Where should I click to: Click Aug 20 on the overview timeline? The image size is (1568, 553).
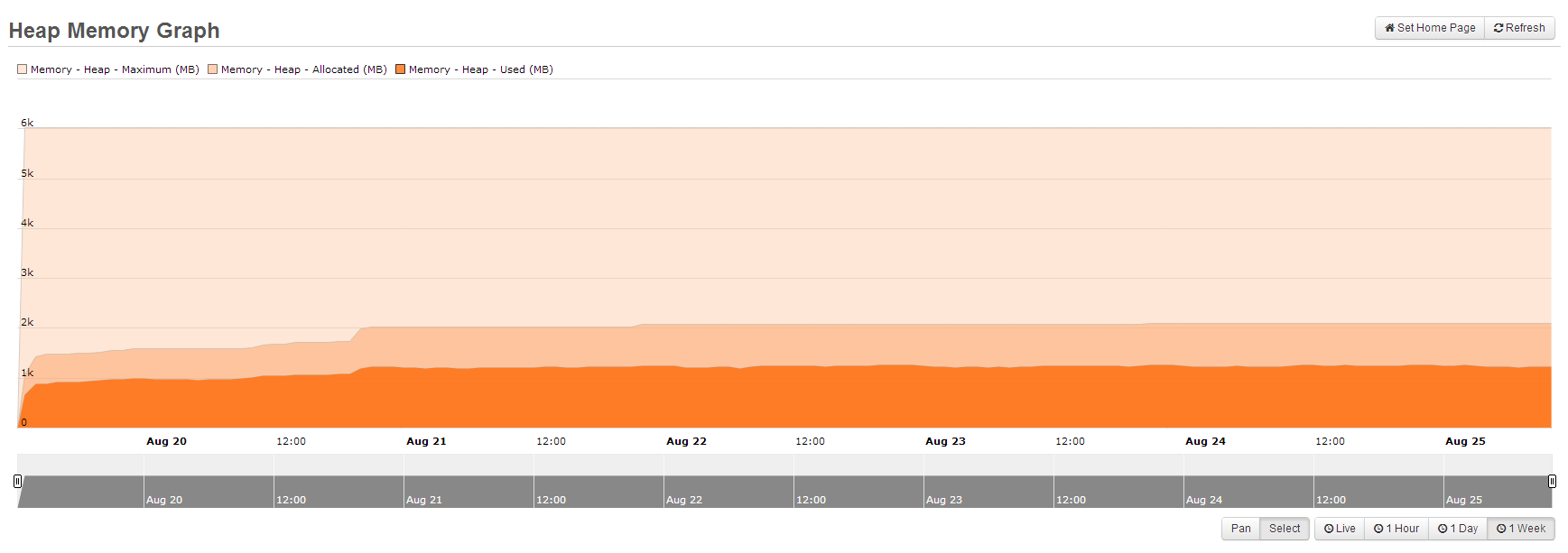[x=164, y=500]
